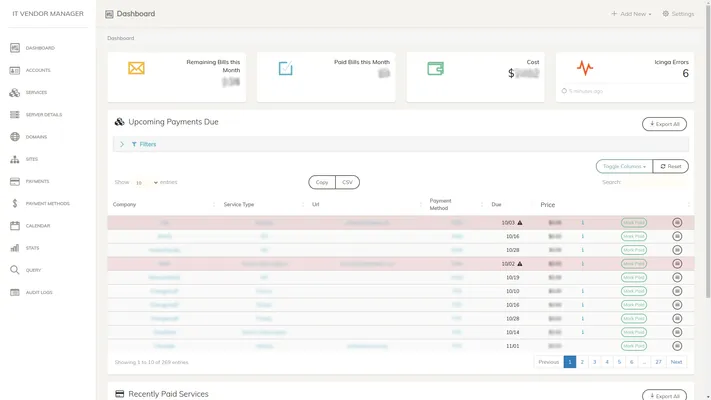Click Mark Paid on the 10/19 row
This screenshot has width=711, height=400.
coord(634,277)
